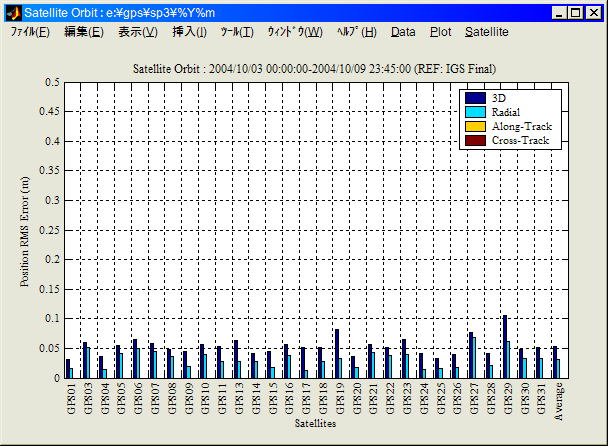Open the ファイル(F) menu
608x446 pixels.
[x=30, y=32]
